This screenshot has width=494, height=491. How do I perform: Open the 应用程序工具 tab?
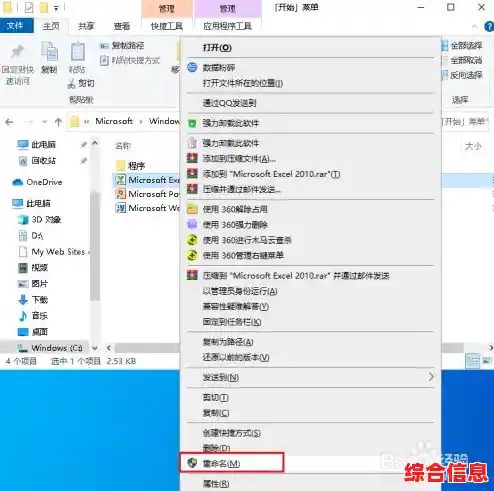point(227,26)
